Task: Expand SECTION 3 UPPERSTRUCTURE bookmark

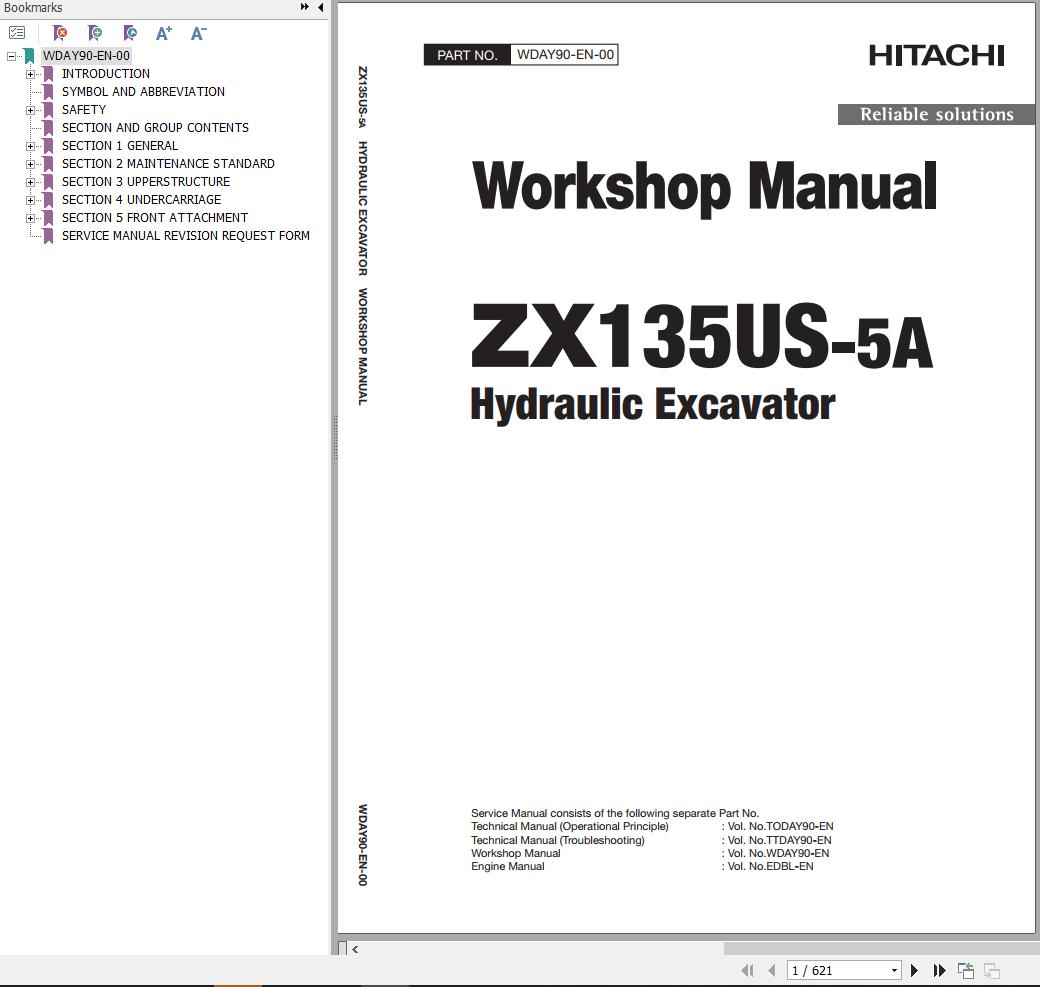Action: point(31,182)
